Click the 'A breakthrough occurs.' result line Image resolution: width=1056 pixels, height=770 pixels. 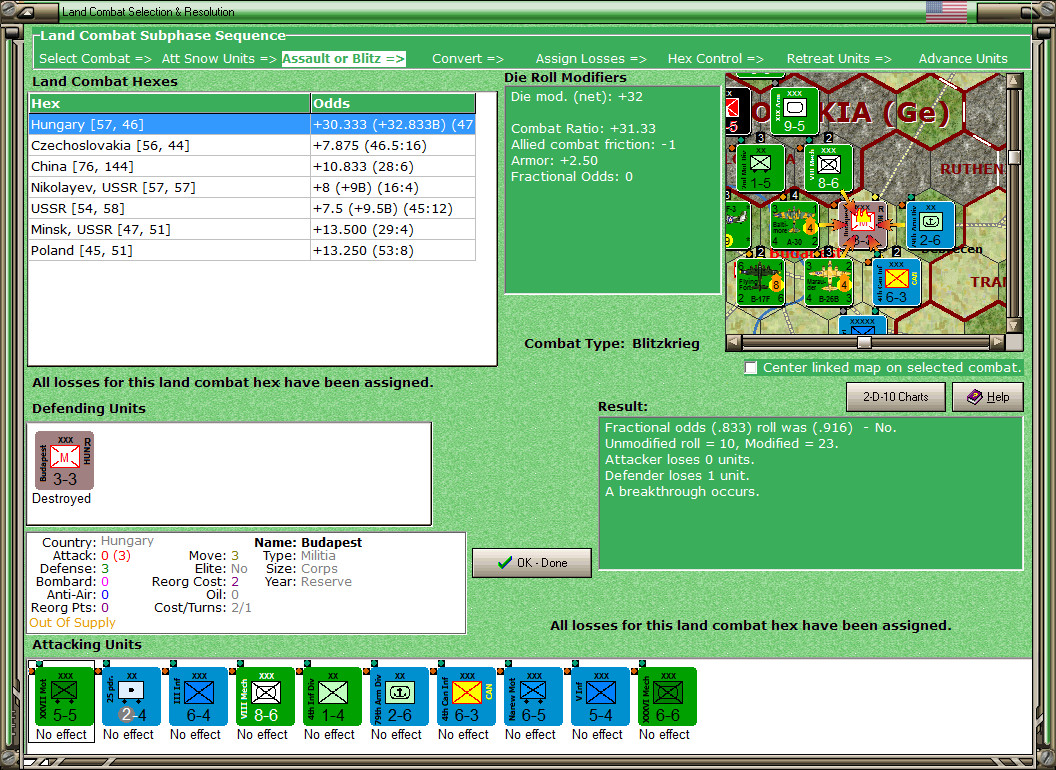[682, 492]
